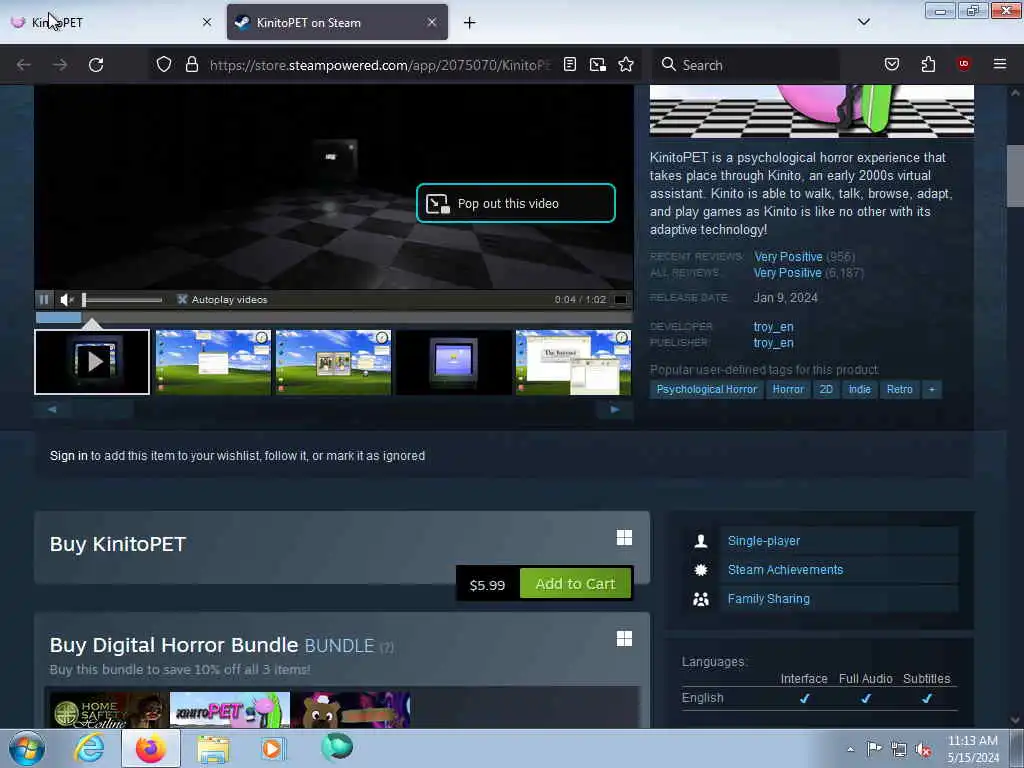The image size is (1024, 768).
Task: Select the first trailer video thumbnail
Action: point(92,362)
